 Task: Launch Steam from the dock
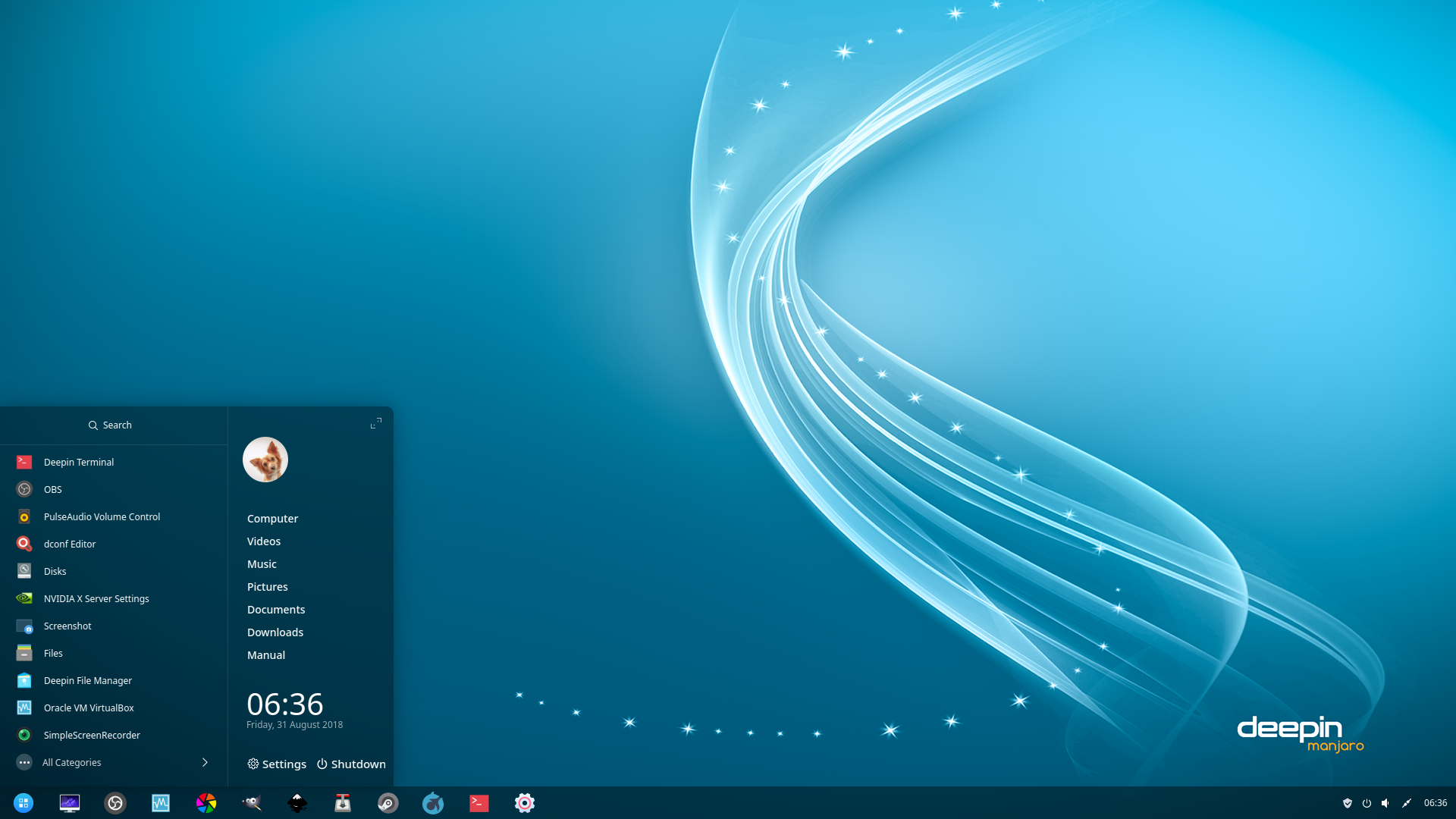coord(388,802)
